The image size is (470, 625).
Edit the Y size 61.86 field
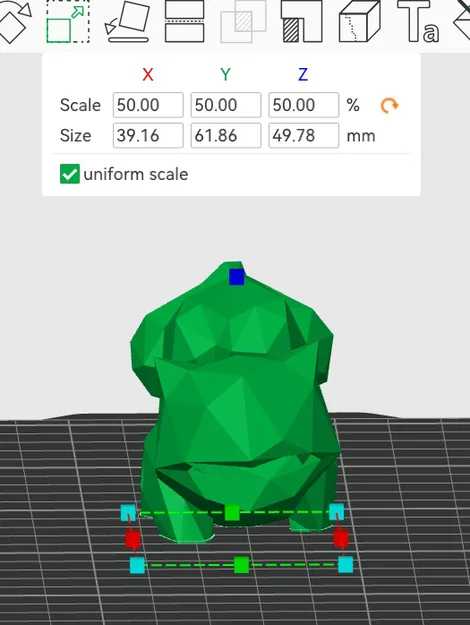click(x=226, y=136)
